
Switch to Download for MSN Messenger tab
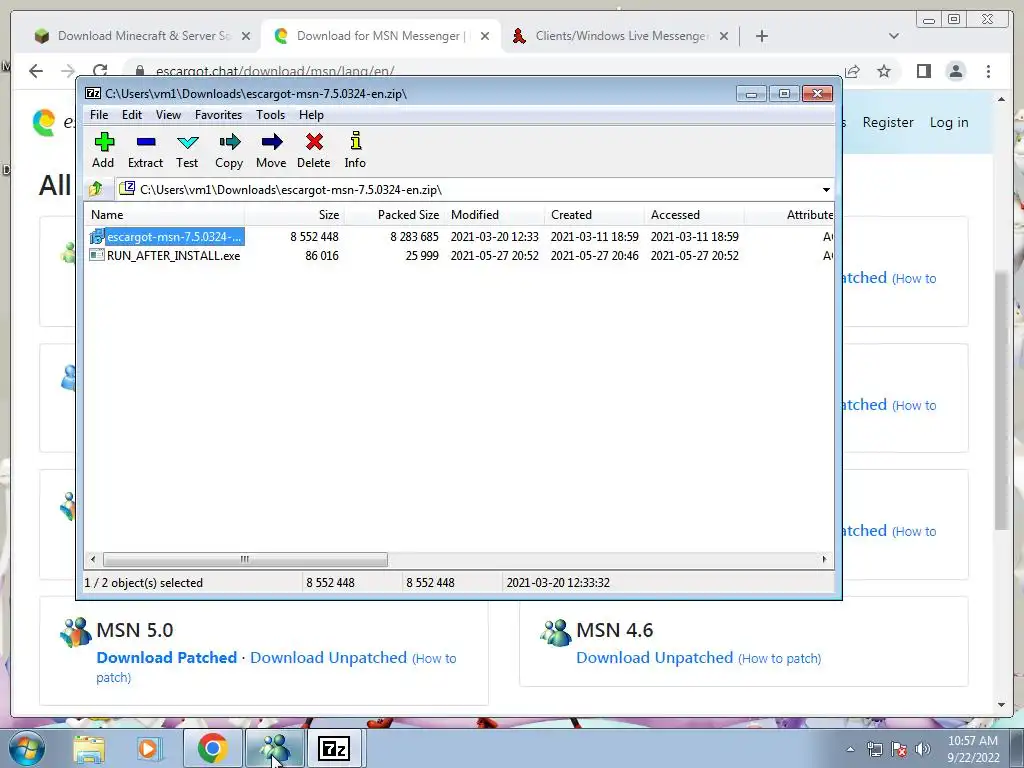(381, 36)
